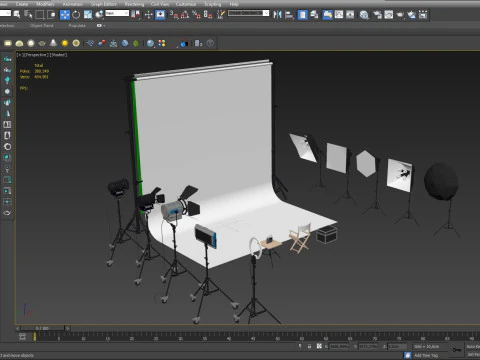Image resolution: width=480 pixels, height=360 pixels.
Task: Toggle the ribbon display
Action: point(328,14)
